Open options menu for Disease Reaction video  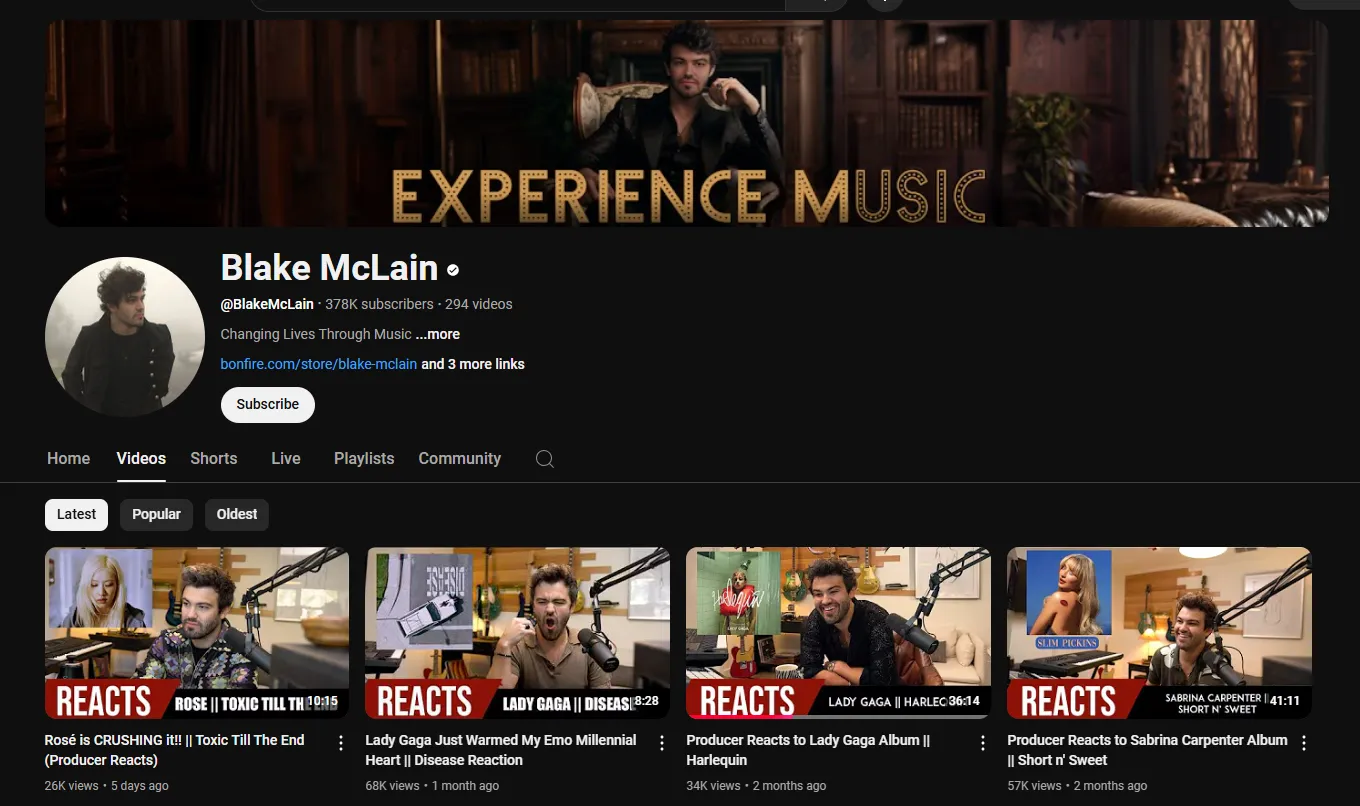(662, 743)
